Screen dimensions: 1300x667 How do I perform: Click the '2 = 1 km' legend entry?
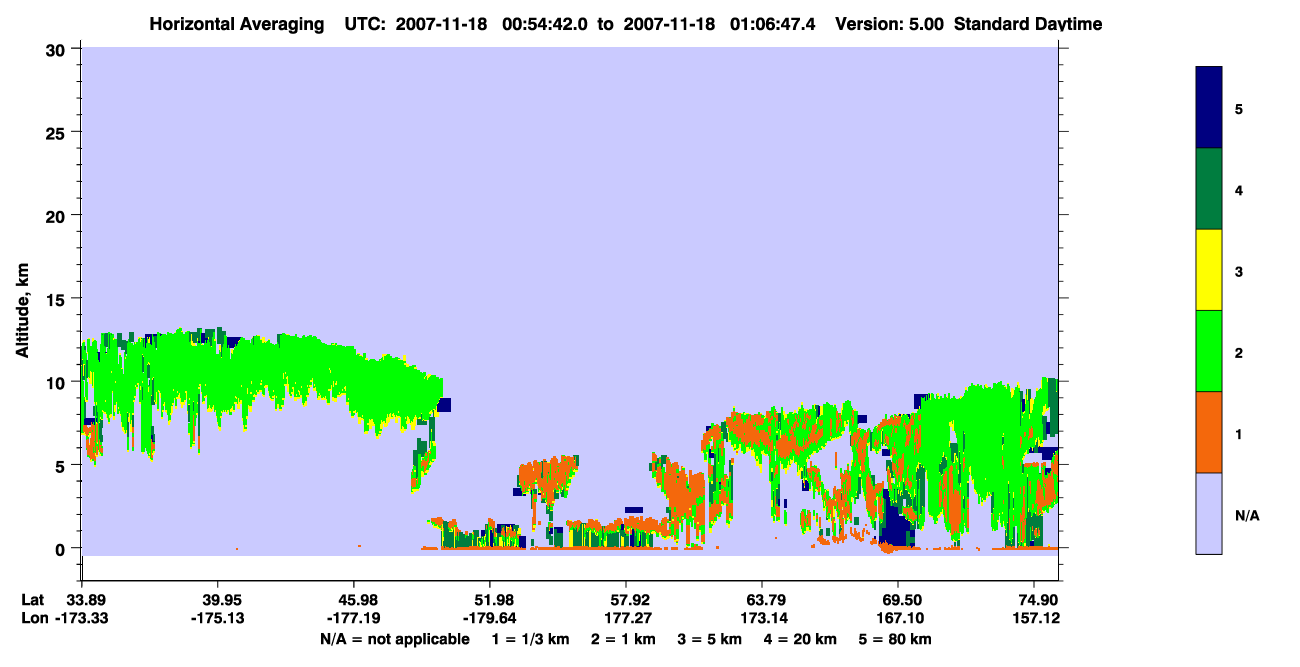tap(622, 639)
